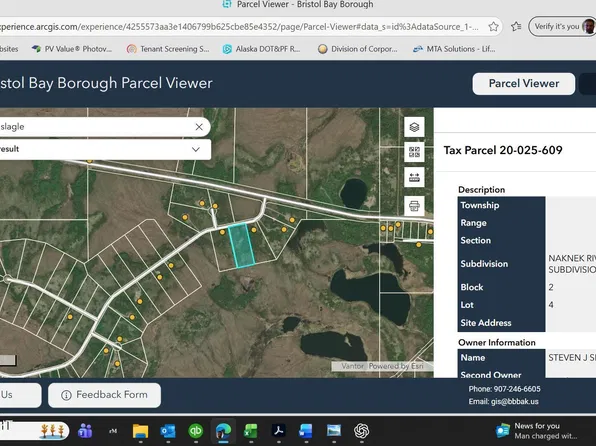Open the MTA Solutions bookmark
Screen dimensions: 596x446
click(x=454, y=49)
